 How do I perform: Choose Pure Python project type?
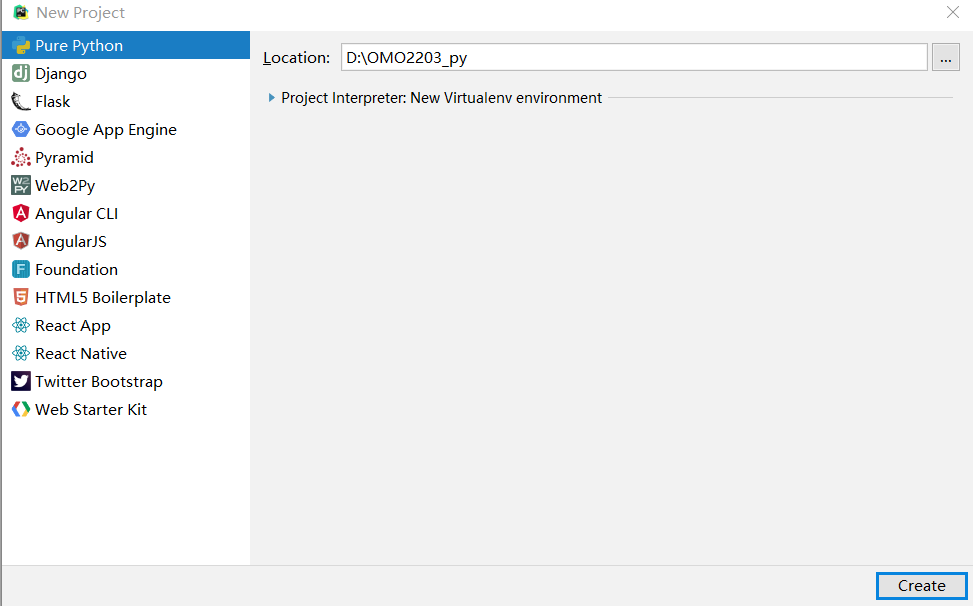tap(126, 45)
